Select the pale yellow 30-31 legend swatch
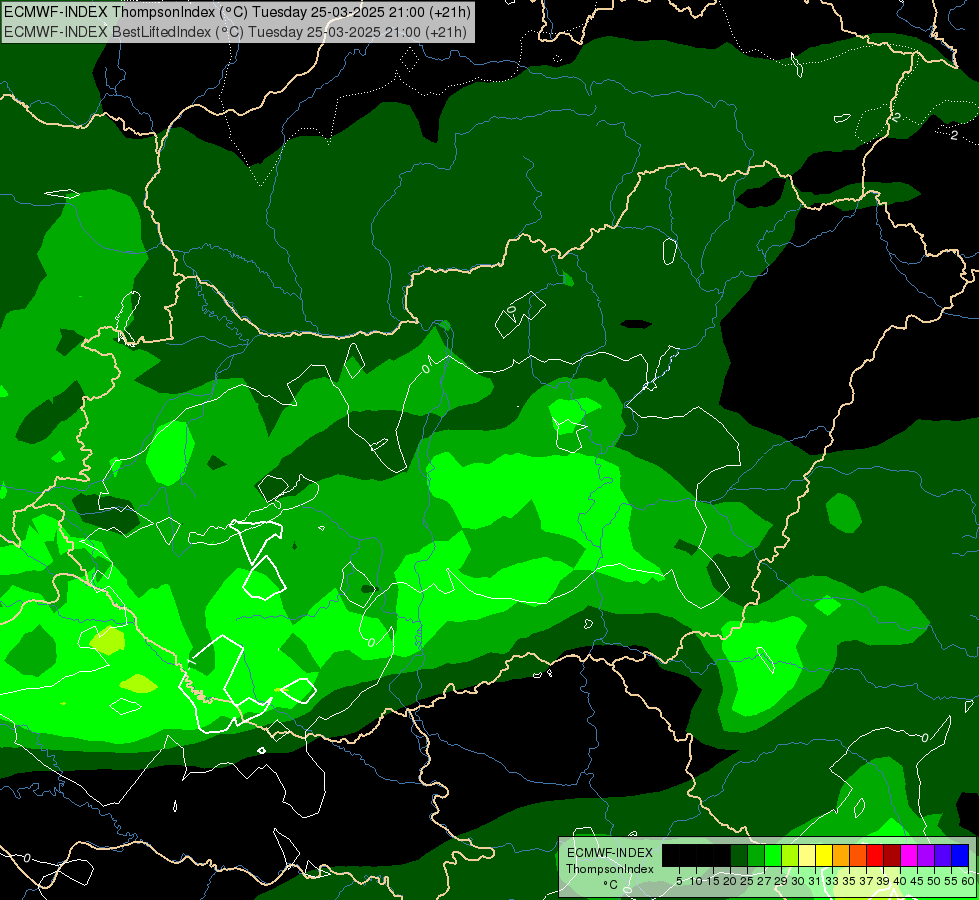The image size is (979, 900). point(807,855)
